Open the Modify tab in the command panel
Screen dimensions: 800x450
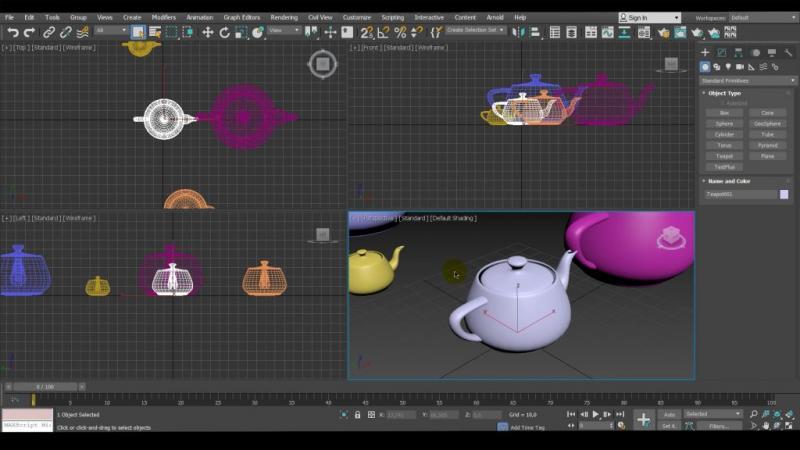tap(721, 53)
